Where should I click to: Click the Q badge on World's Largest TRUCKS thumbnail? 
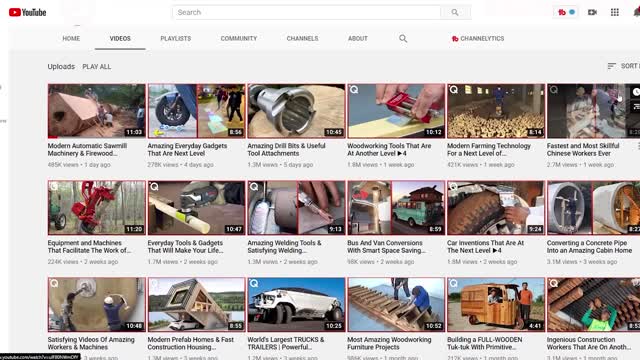click(254, 283)
